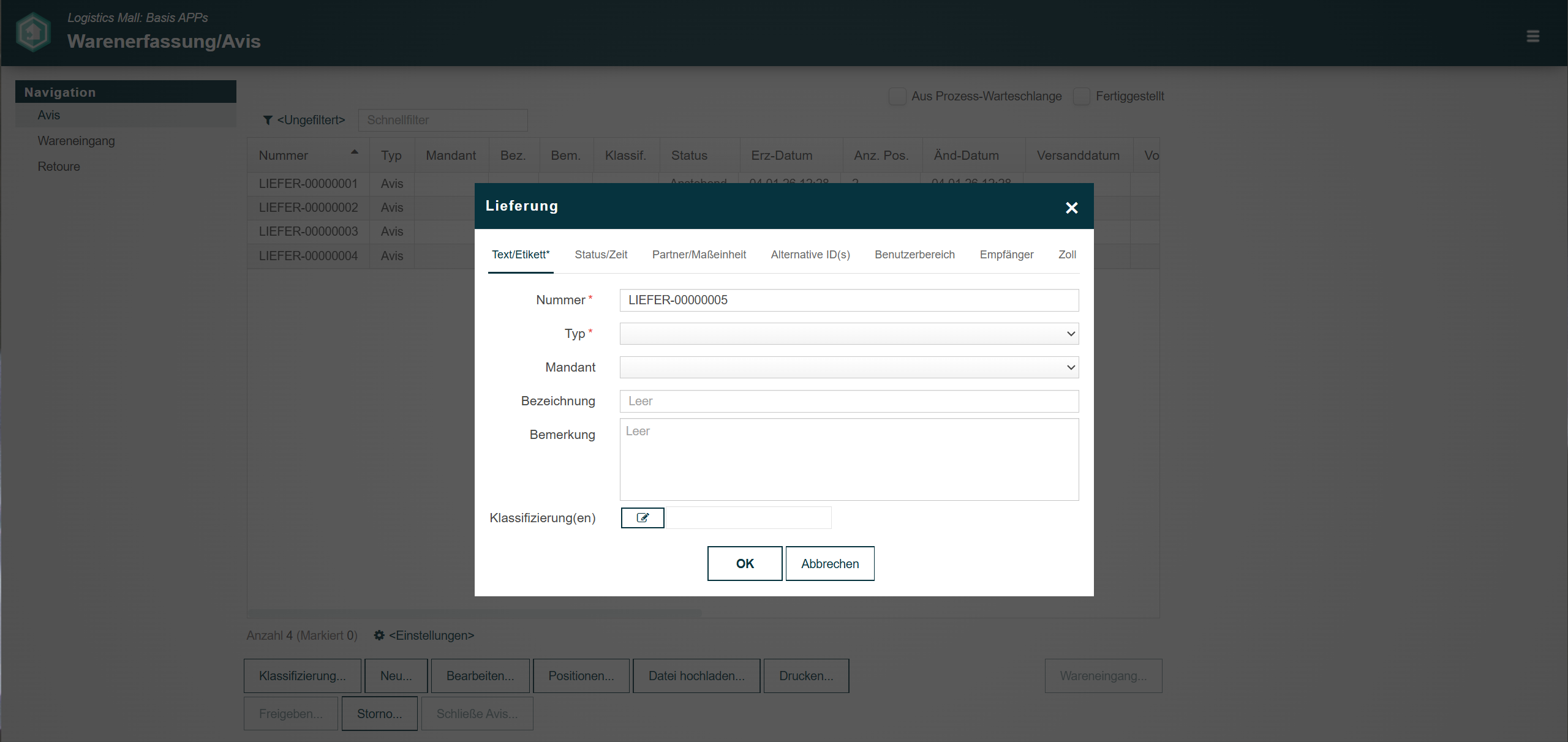Click the Klassifizierung edit pencil icon
The width and height of the screenshot is (1568, 742).
click(643, 518)
